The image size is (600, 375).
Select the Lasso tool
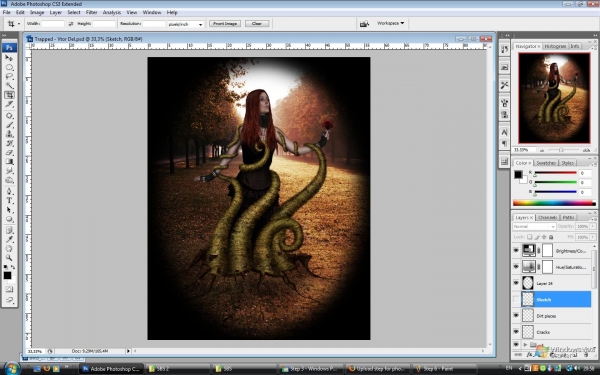point(9,77)
